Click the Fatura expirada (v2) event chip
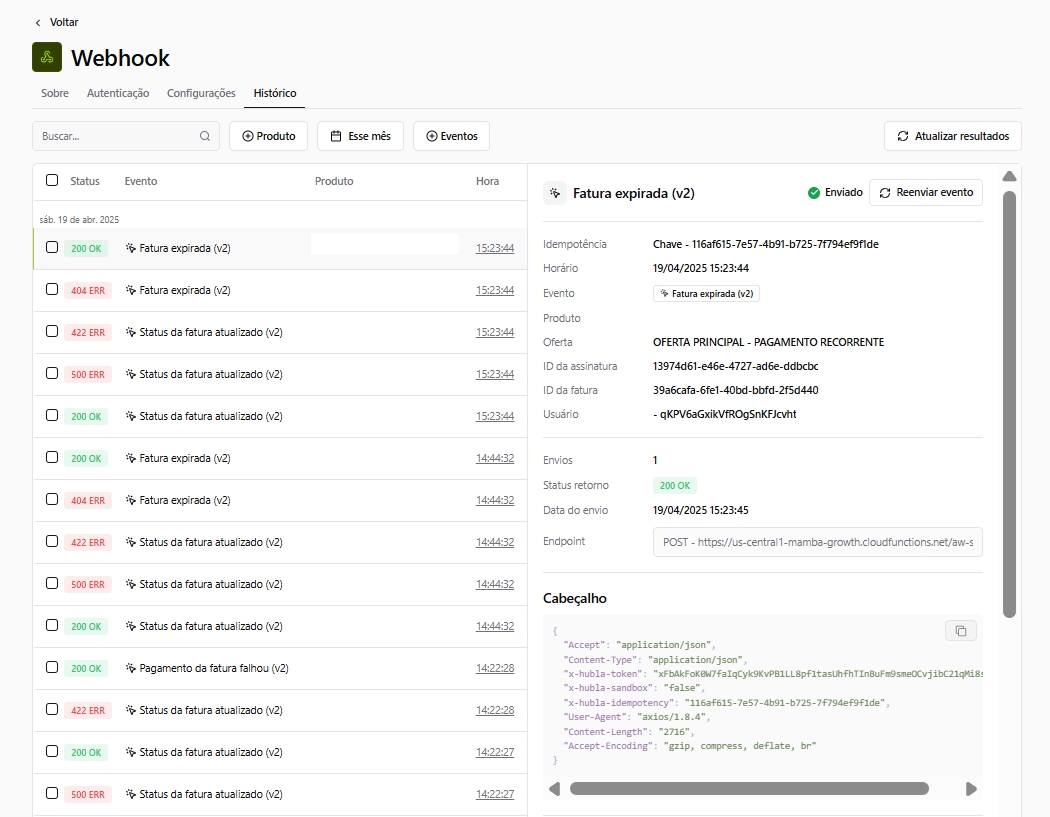The width and height of the screenshot is (1050, 817). coord(706,293)
